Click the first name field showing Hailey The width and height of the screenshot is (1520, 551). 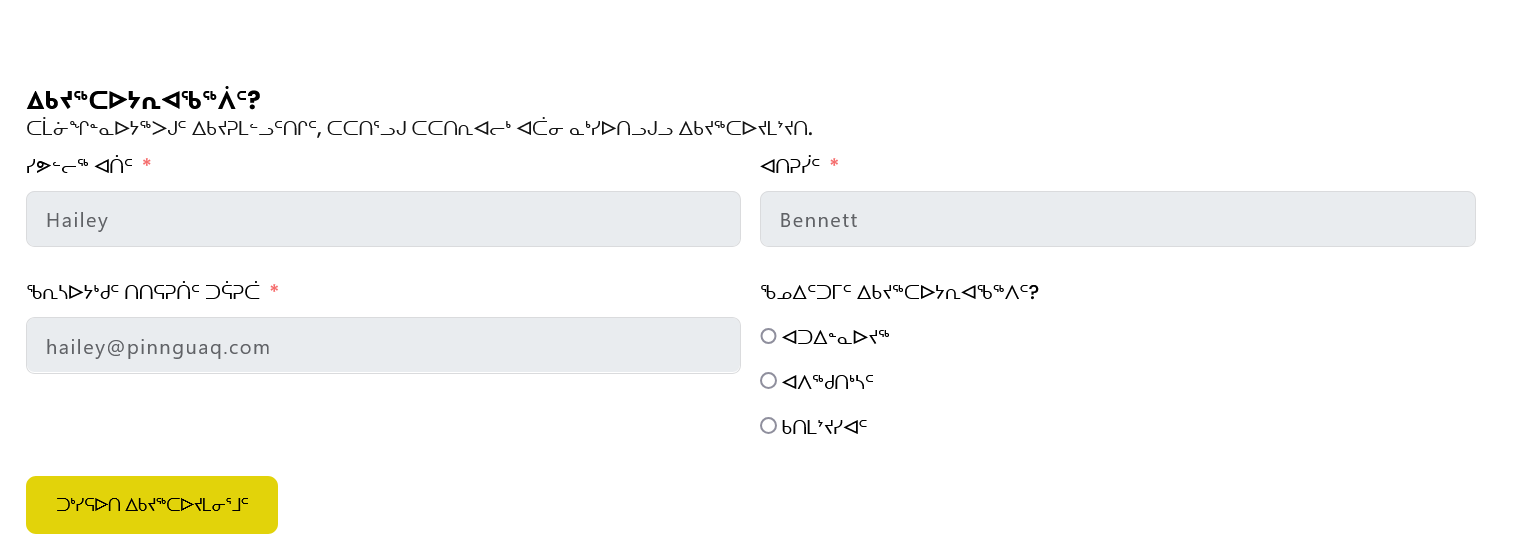point(383,219)
